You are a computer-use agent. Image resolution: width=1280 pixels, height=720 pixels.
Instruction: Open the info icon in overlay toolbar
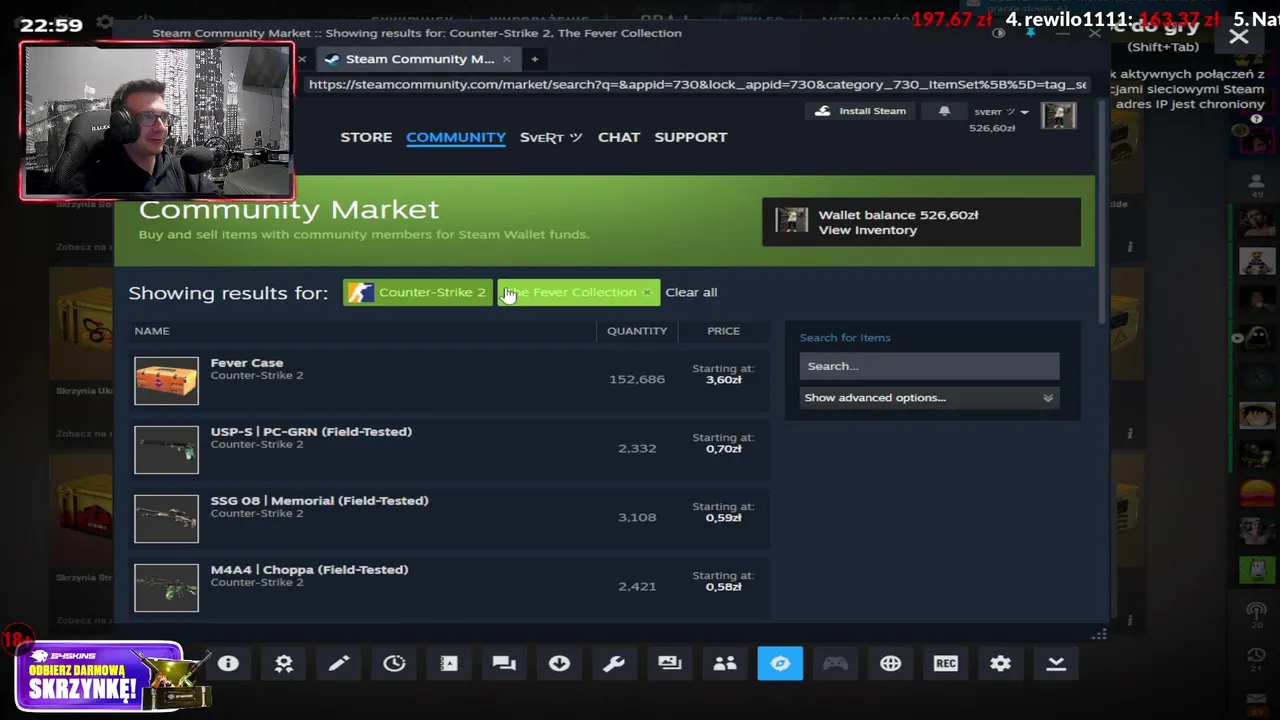[228, 664]
